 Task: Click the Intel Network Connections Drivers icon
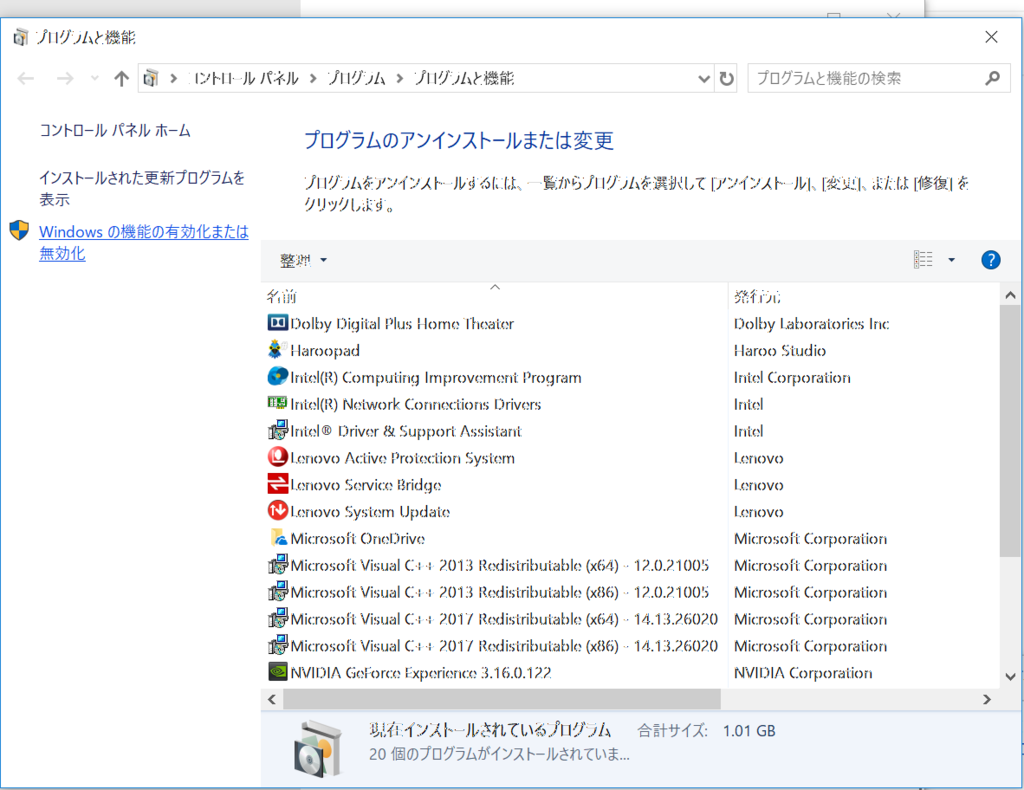278,403
